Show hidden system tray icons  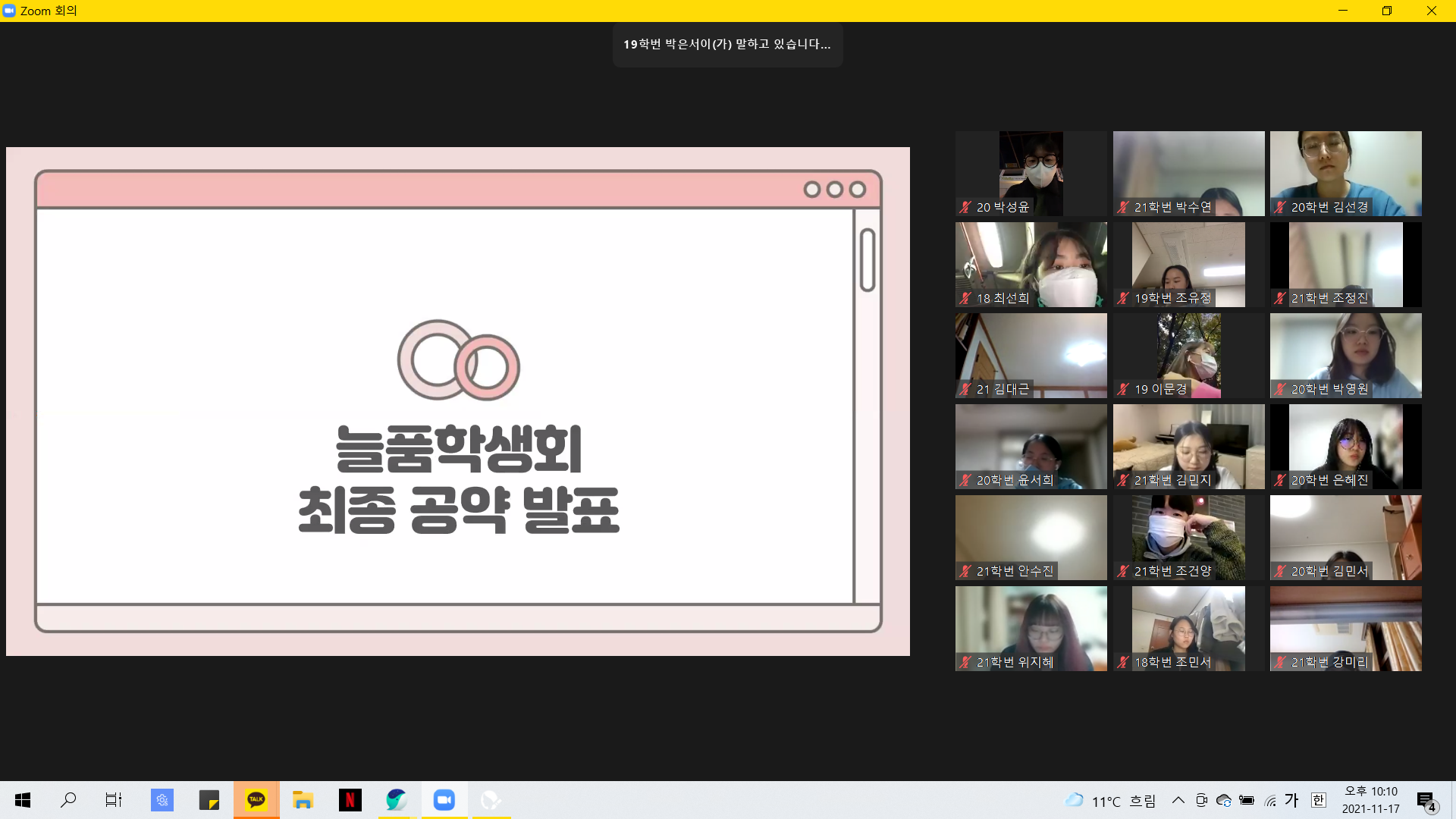pyautogui.click(x=1178, y=800)
